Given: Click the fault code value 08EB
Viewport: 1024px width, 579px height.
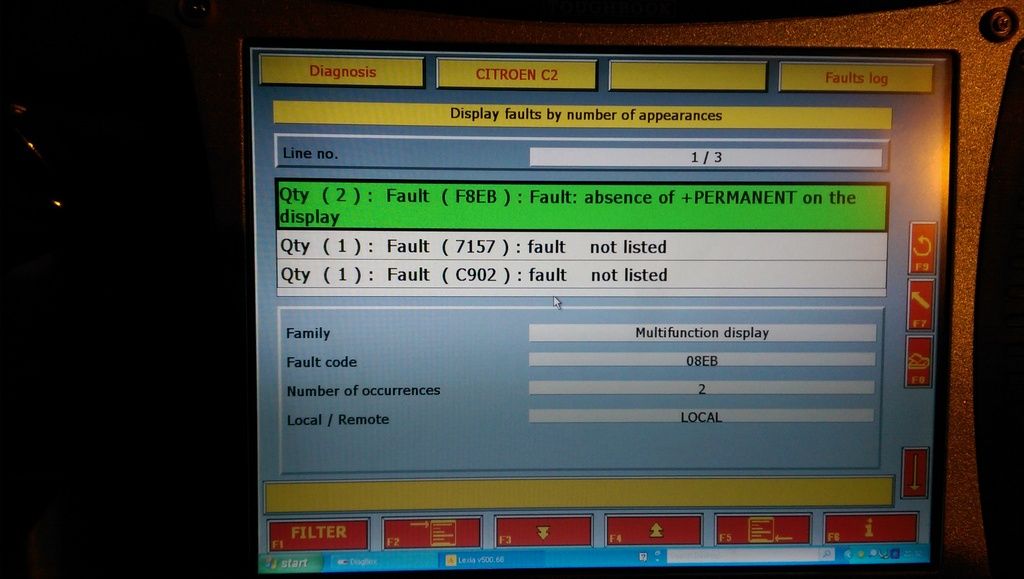Looking at the screenshot, I should (x=702, y=360).
